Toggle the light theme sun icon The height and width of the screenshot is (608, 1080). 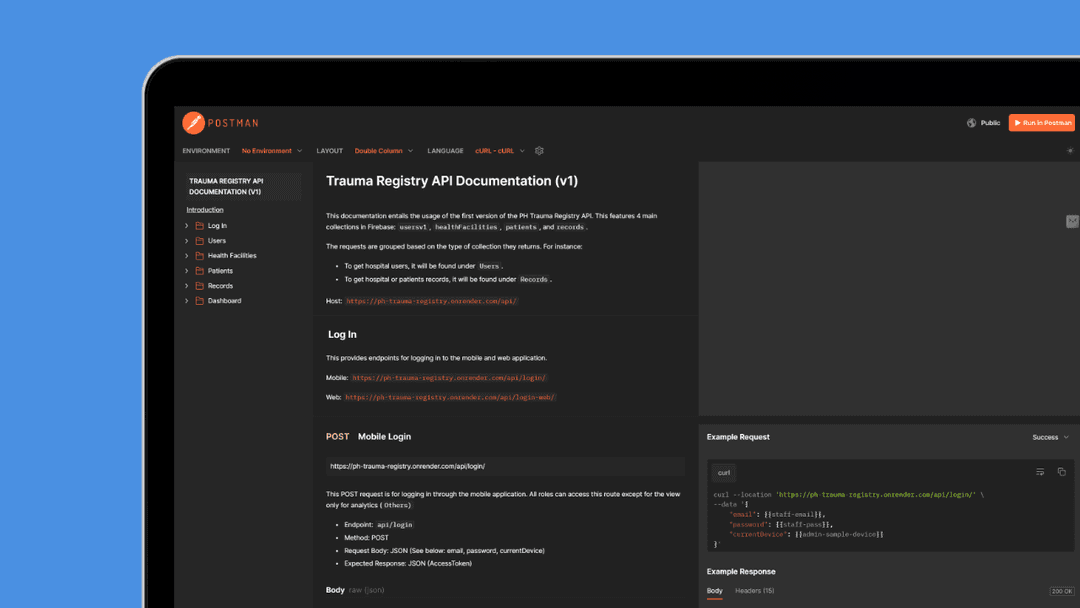(1070, 149)
